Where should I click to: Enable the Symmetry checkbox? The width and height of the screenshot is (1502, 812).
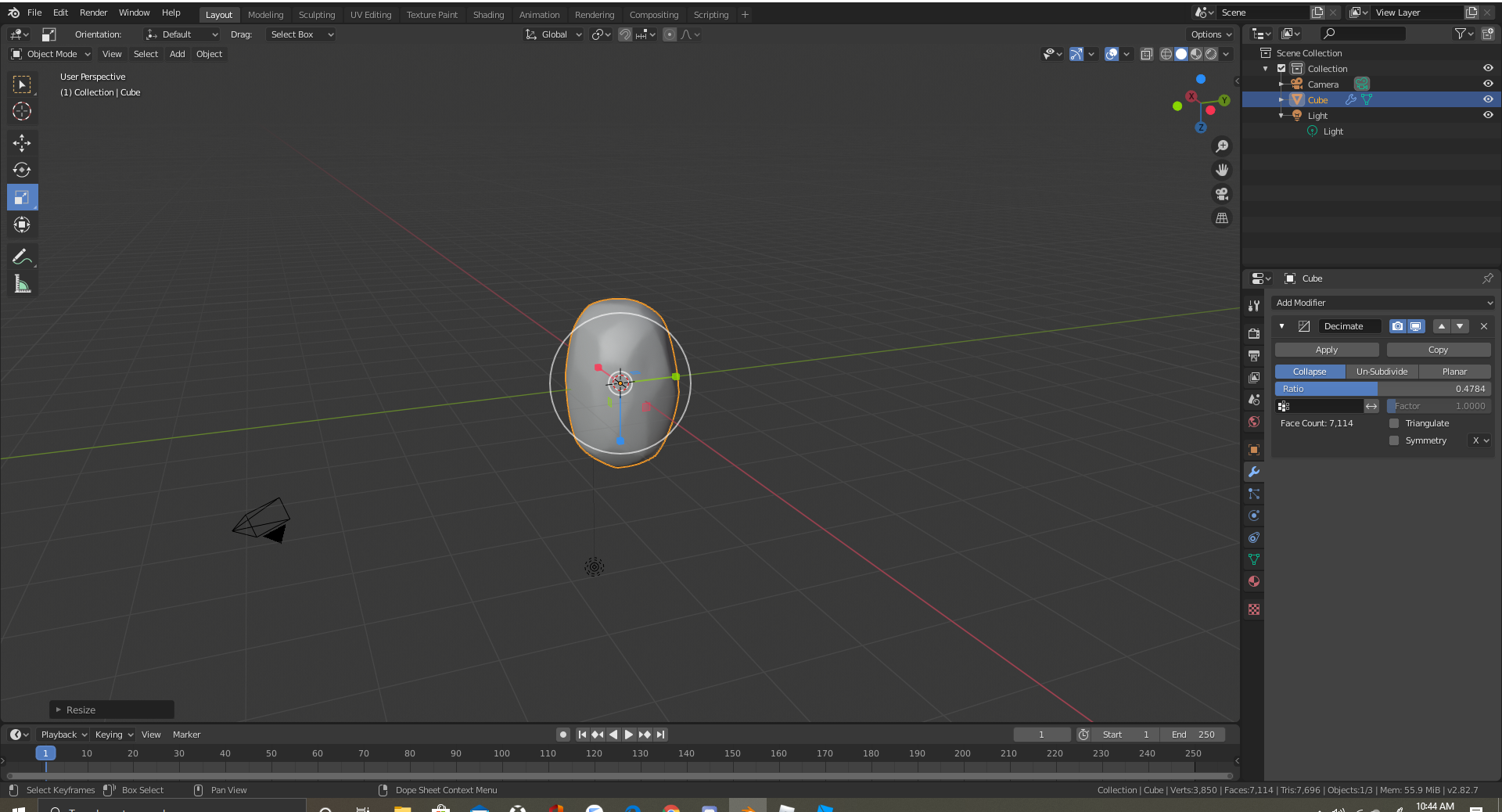(1394, 440)
